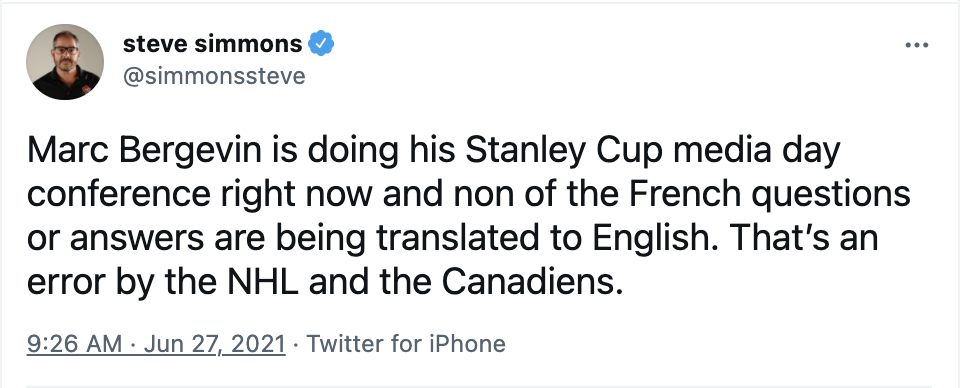The image size is (960, 388).
Task: Open the Twitter for iPhone source link
Action: click(406, 344)
